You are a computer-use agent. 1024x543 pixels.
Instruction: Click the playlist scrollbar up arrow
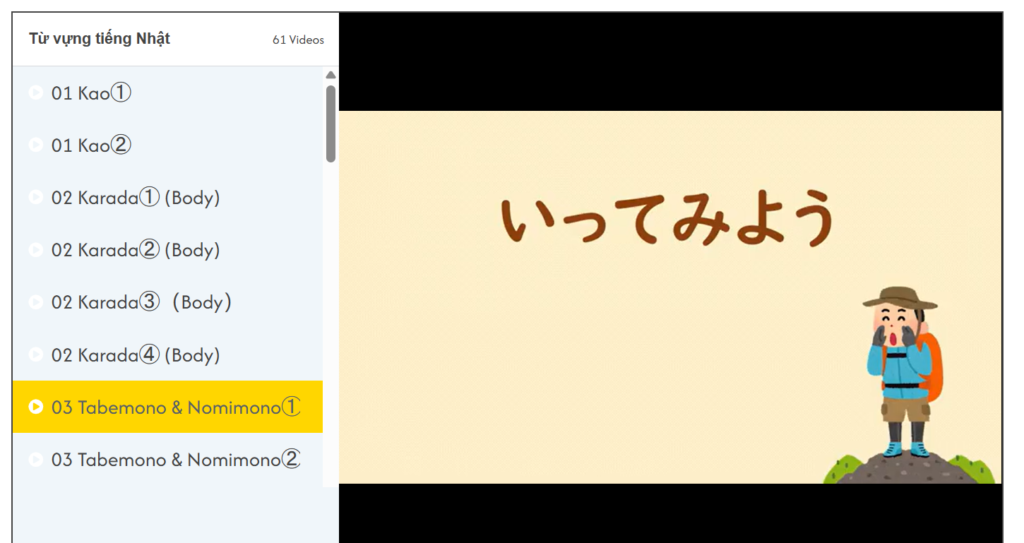[x=331, y=75]
